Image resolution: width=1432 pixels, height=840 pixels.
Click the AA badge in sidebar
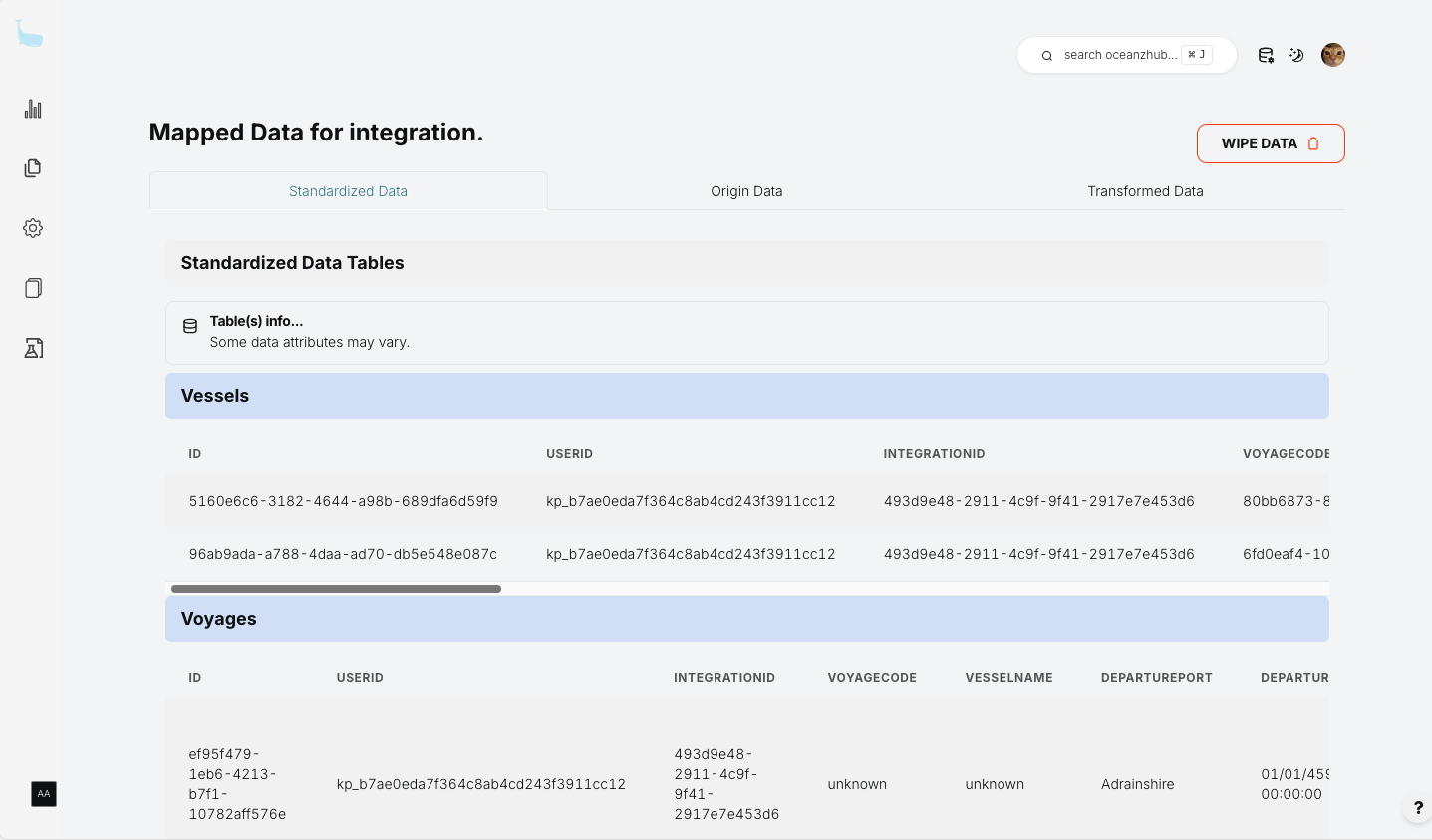(x=44, y=794)
